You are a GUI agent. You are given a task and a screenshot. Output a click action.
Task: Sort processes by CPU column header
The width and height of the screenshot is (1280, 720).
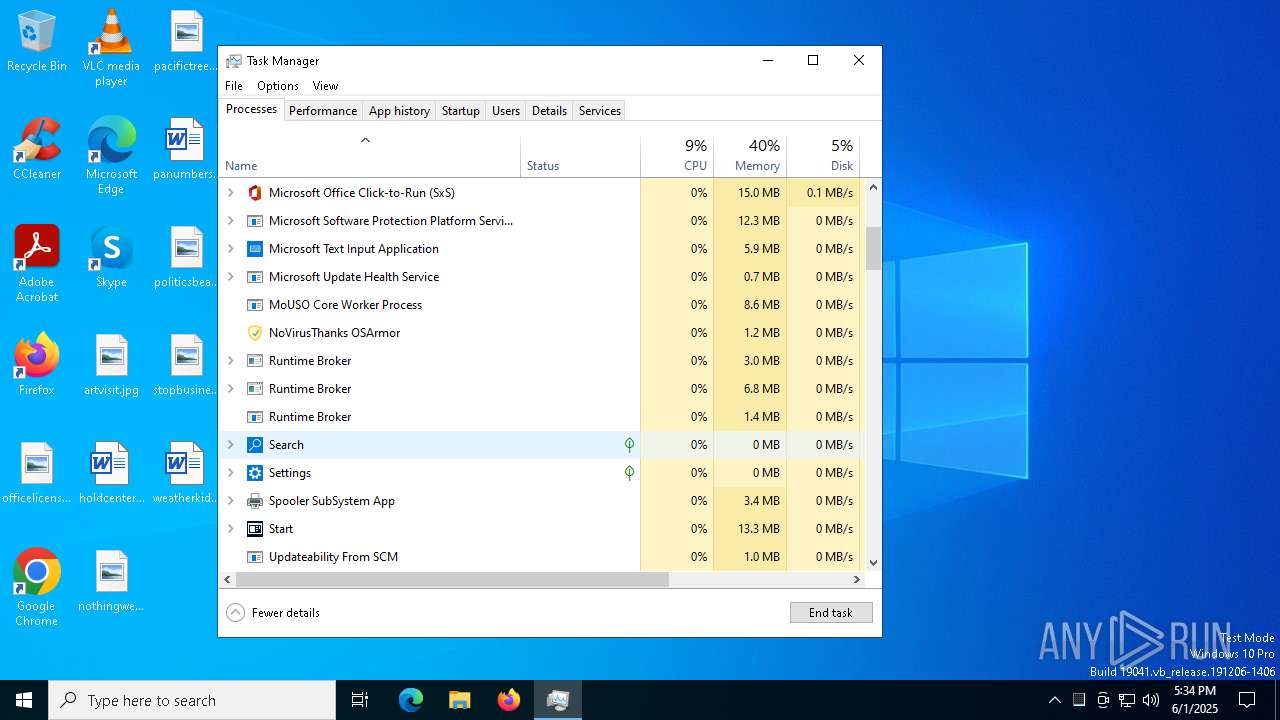coord(677,156)
